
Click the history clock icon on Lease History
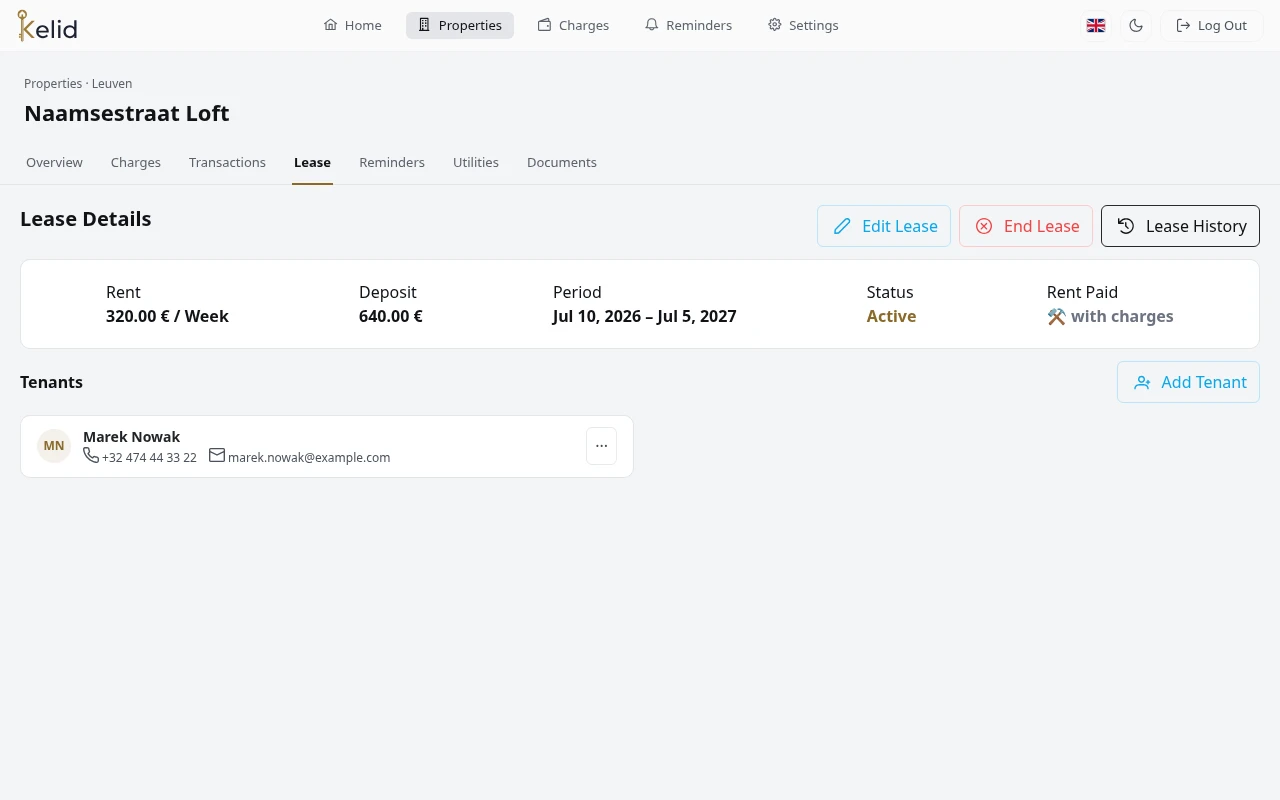1126,226
